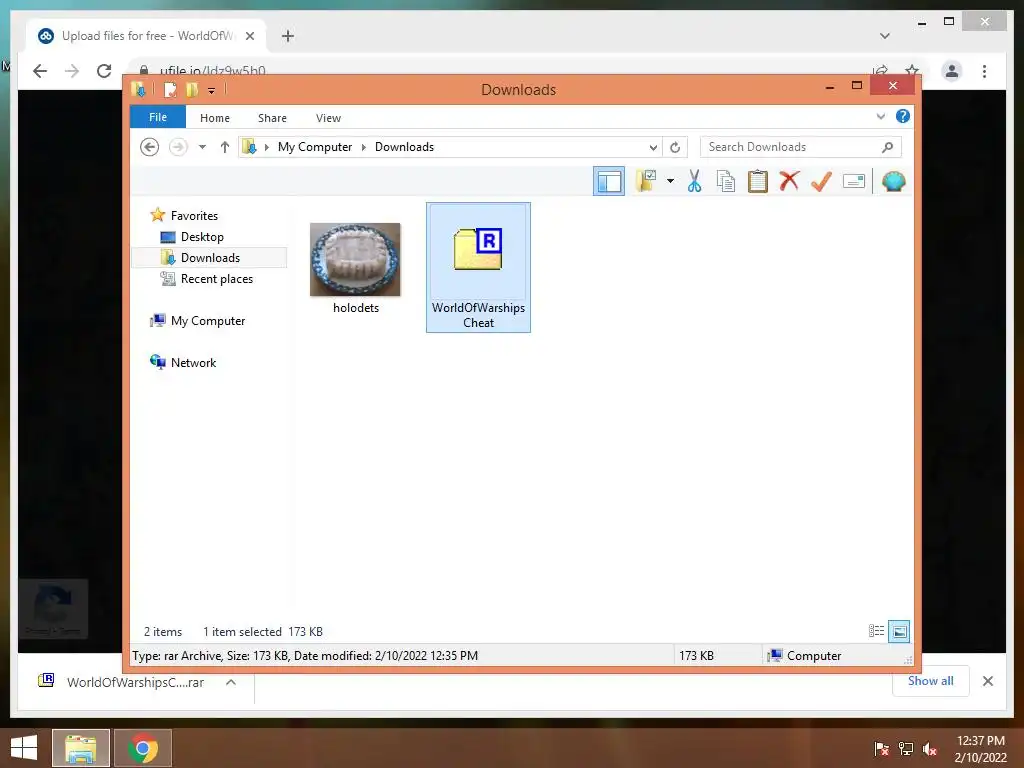Refresh the Downloads folder view
Image resolution: width=1024 pixels, height=768 pixels.
coord(675,148)
